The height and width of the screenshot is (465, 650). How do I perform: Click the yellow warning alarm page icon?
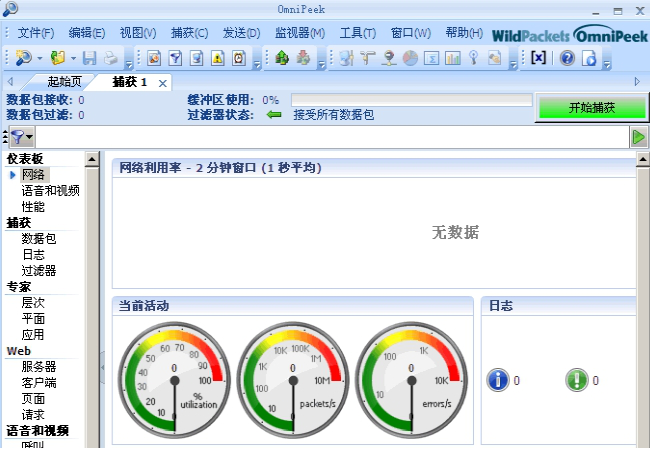(218, 58)
